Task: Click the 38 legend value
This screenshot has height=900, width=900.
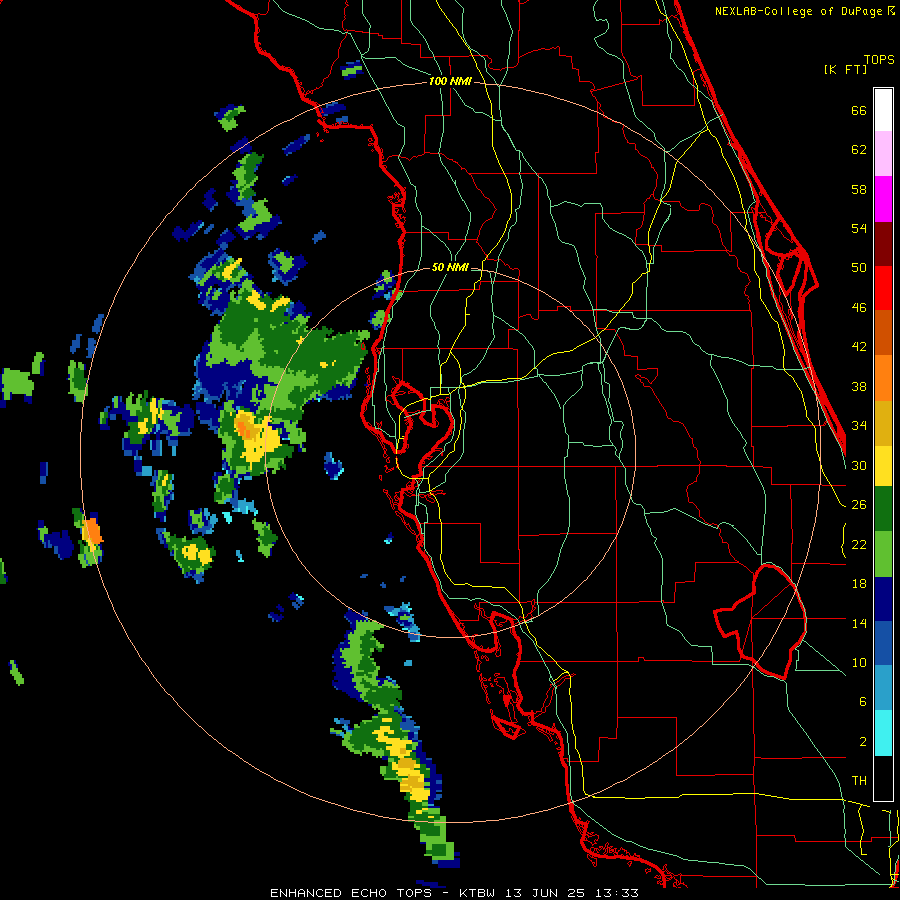Action: [859, 386]
